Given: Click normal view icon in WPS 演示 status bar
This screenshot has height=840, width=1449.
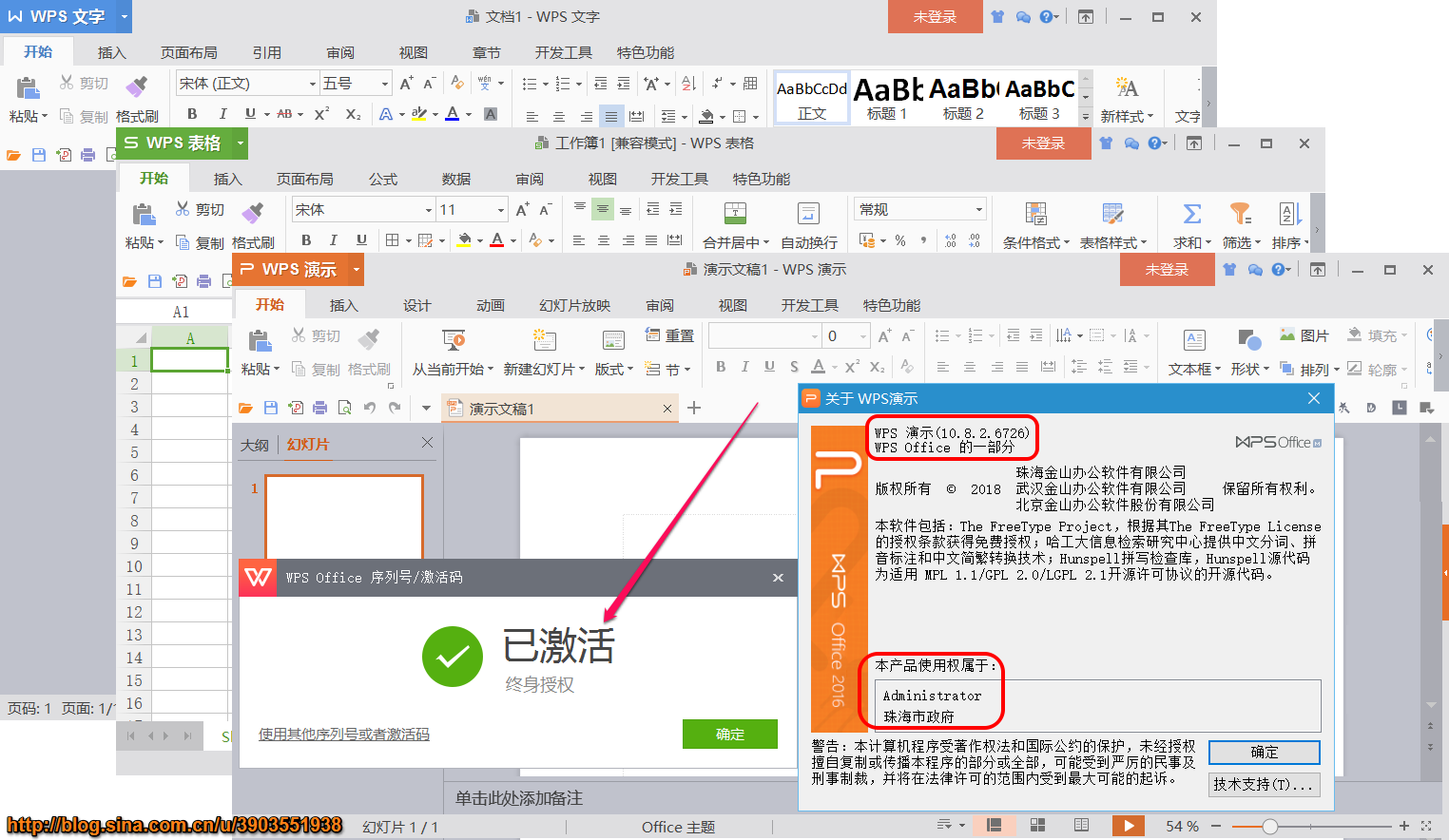Looking at the screenshot, I should point(994,826).
